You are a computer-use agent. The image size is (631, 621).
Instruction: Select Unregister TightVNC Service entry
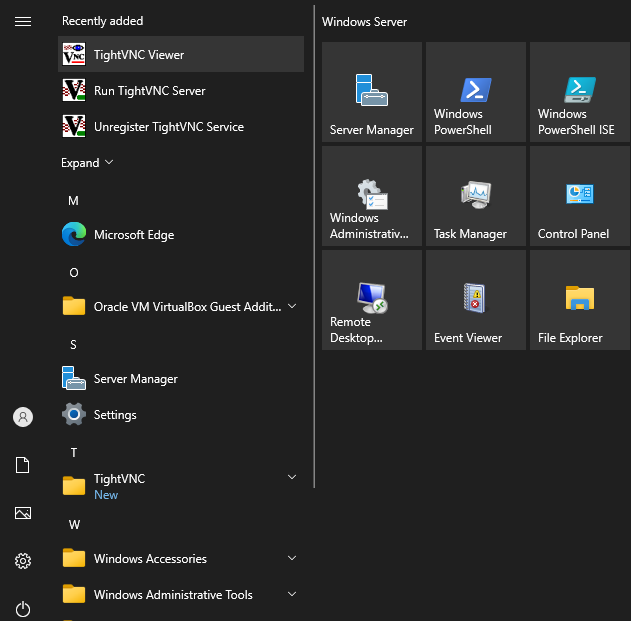[x=181, y=126]
